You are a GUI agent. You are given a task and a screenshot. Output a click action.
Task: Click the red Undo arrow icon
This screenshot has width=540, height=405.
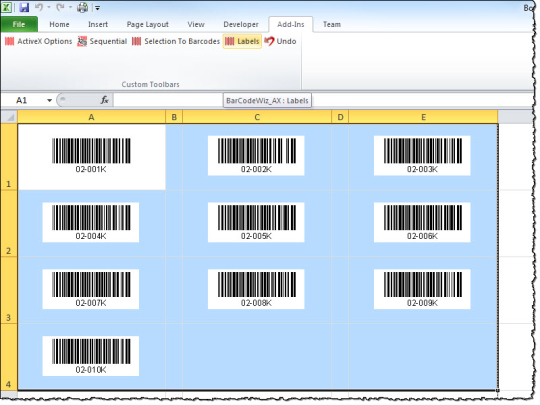[269, 41]
